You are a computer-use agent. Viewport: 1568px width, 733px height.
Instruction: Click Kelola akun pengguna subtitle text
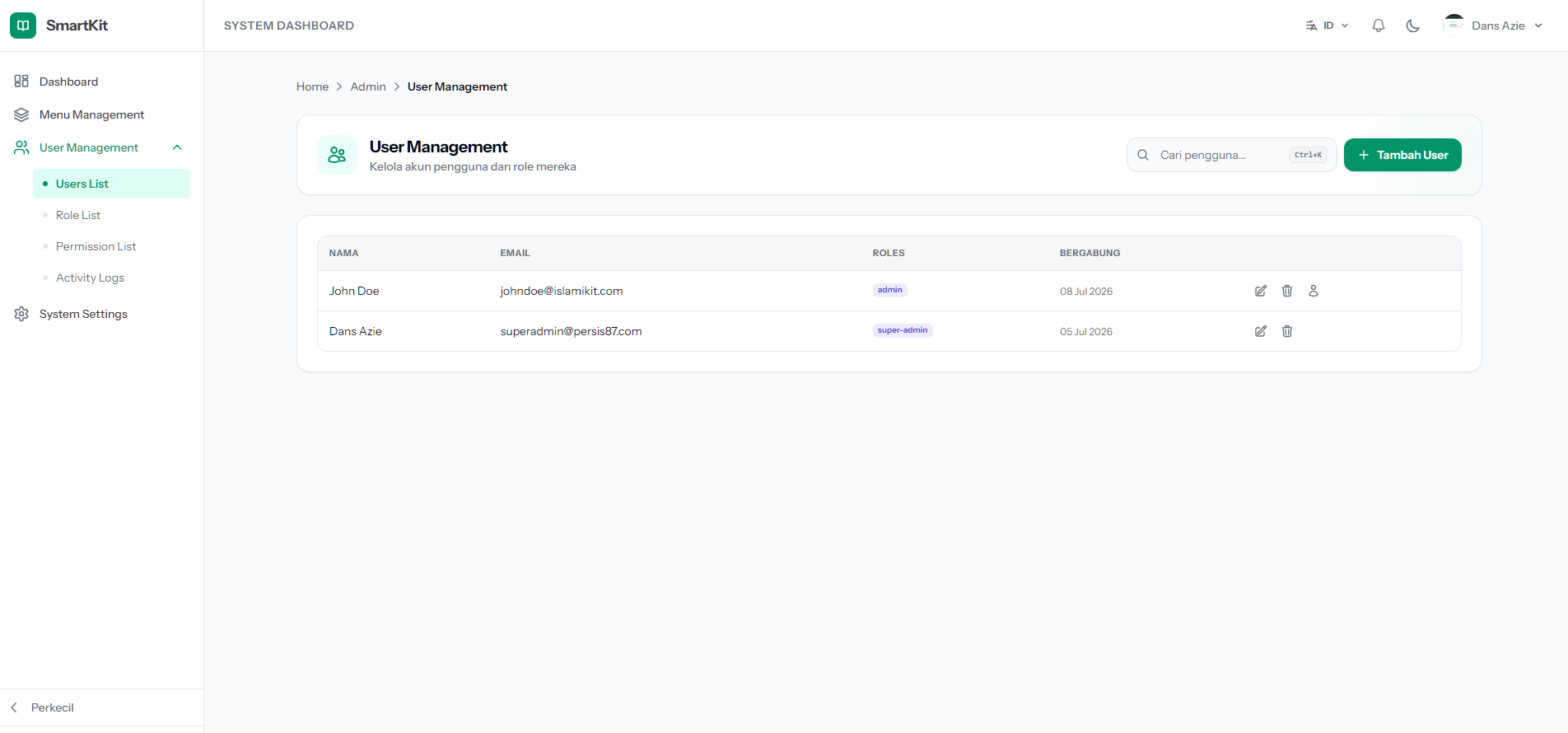coord(473,166)
